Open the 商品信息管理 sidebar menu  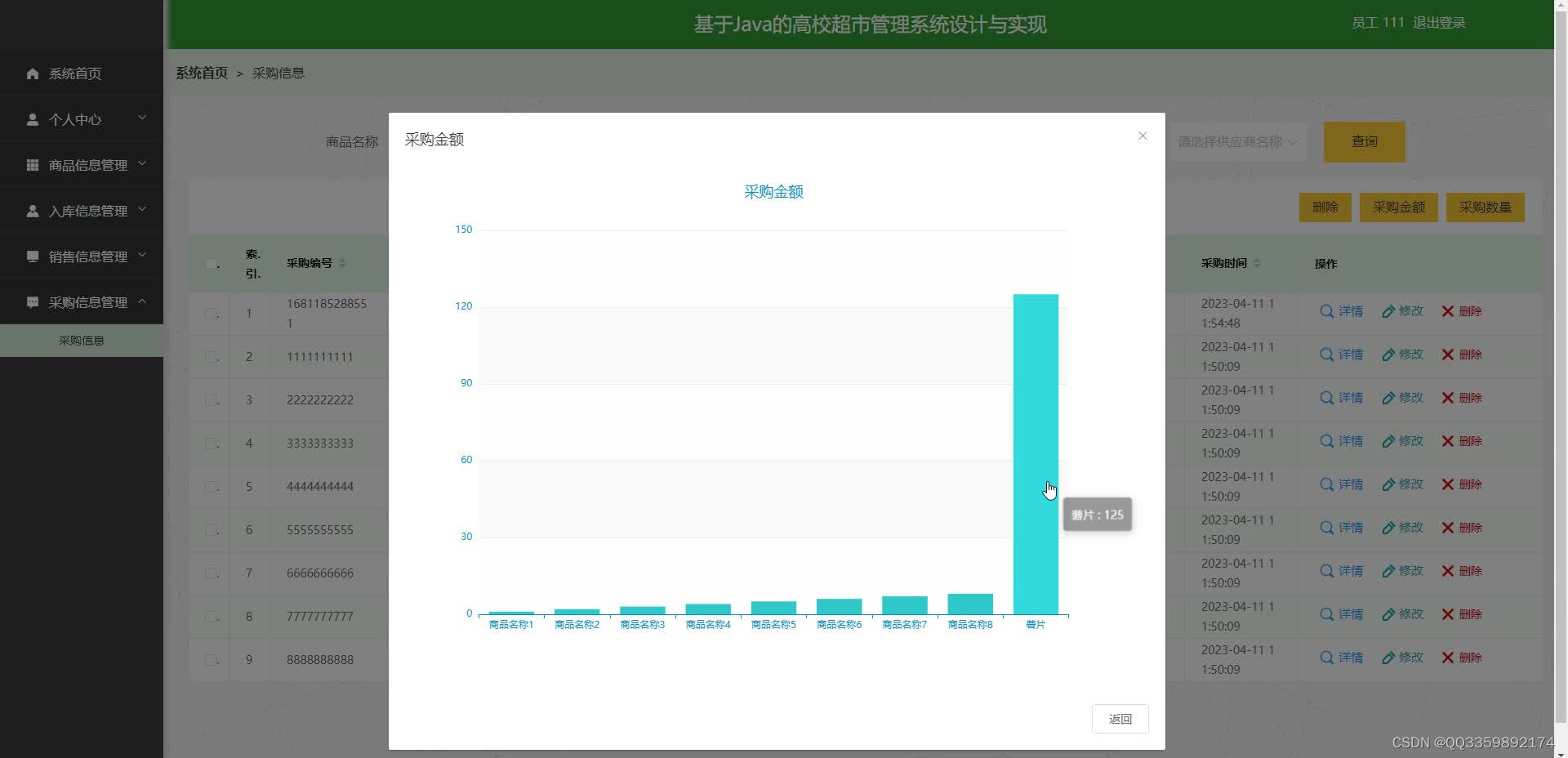82,165
